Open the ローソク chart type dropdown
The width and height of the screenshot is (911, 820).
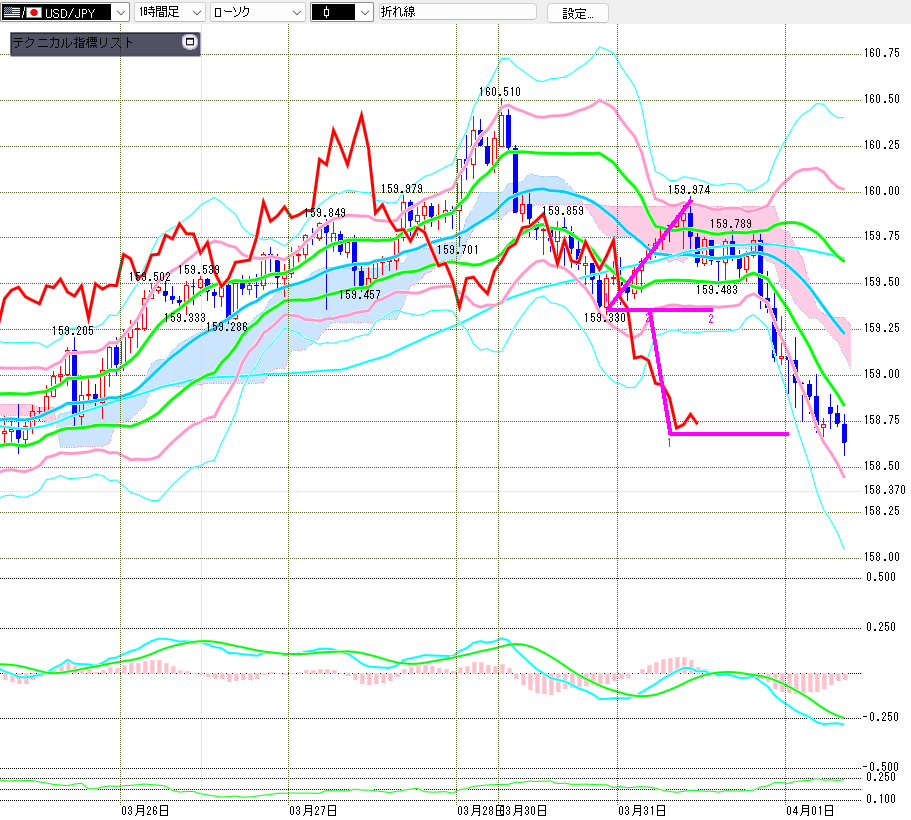click(295, 12)
